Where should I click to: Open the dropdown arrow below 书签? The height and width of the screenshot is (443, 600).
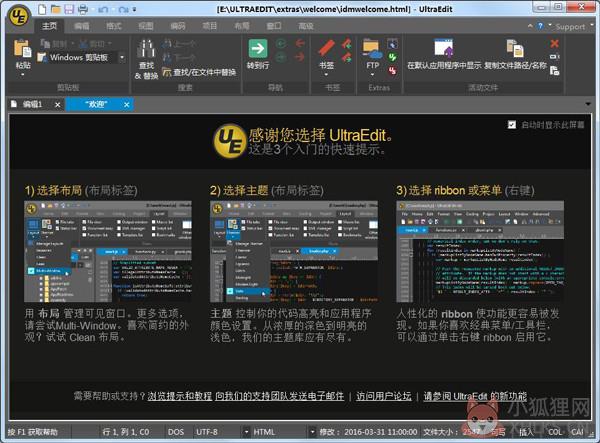[x=326, y=75]
